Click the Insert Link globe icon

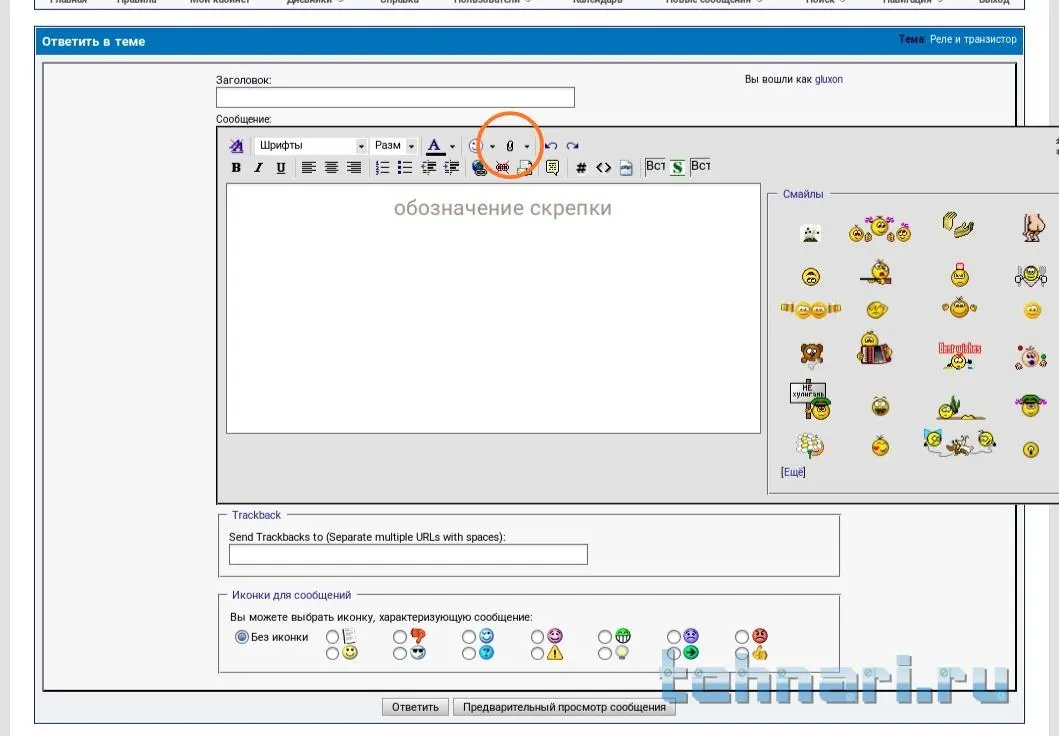(x=480, y=167)
